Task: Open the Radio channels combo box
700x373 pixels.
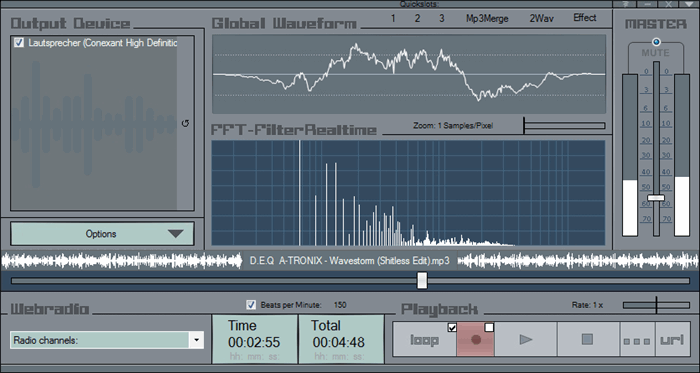Action: (x=107, y=340)
